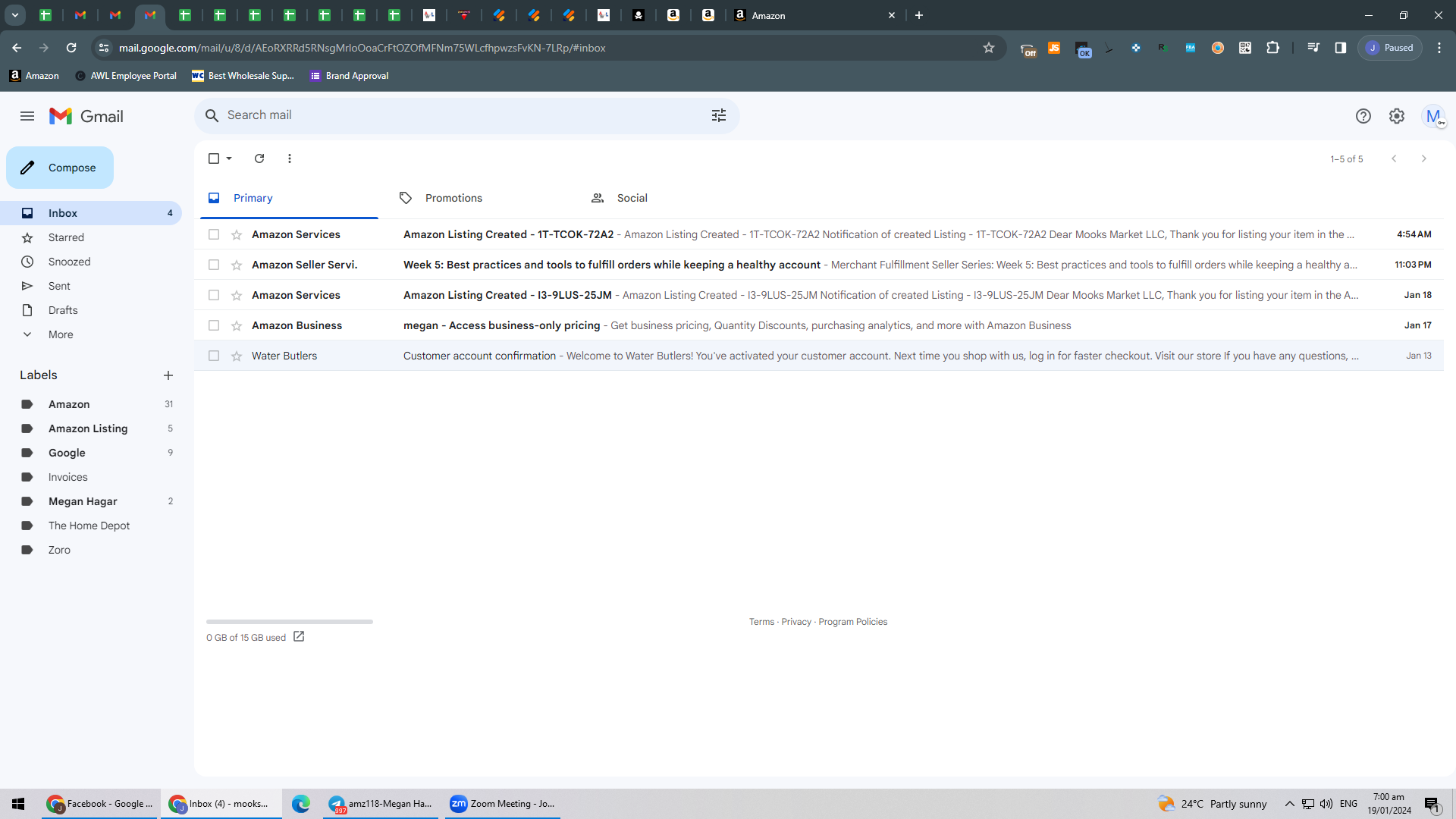Open Chrome side panel icon
Image resolution: width=1456 pixels, height=819 pixels.
1341,48
